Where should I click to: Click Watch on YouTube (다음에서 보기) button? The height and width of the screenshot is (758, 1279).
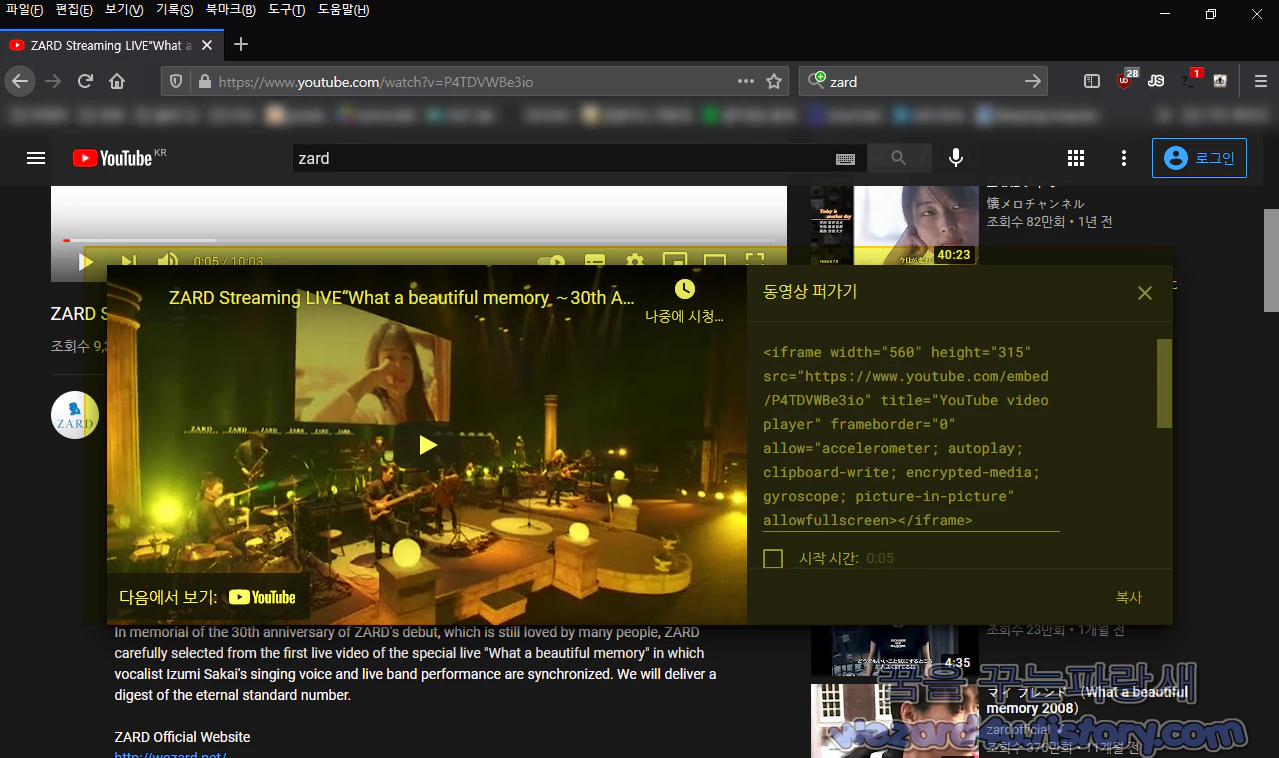click(208, 597)
